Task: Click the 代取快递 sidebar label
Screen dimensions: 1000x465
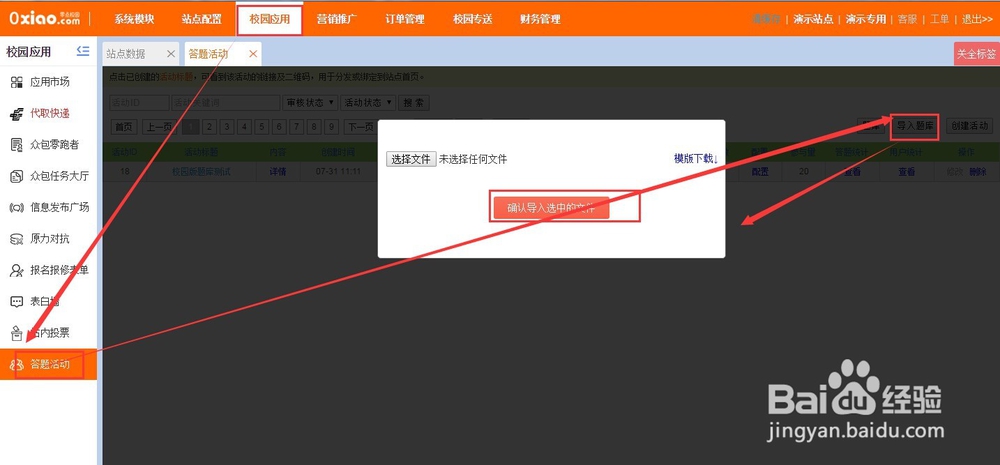Action: point(50,114)
